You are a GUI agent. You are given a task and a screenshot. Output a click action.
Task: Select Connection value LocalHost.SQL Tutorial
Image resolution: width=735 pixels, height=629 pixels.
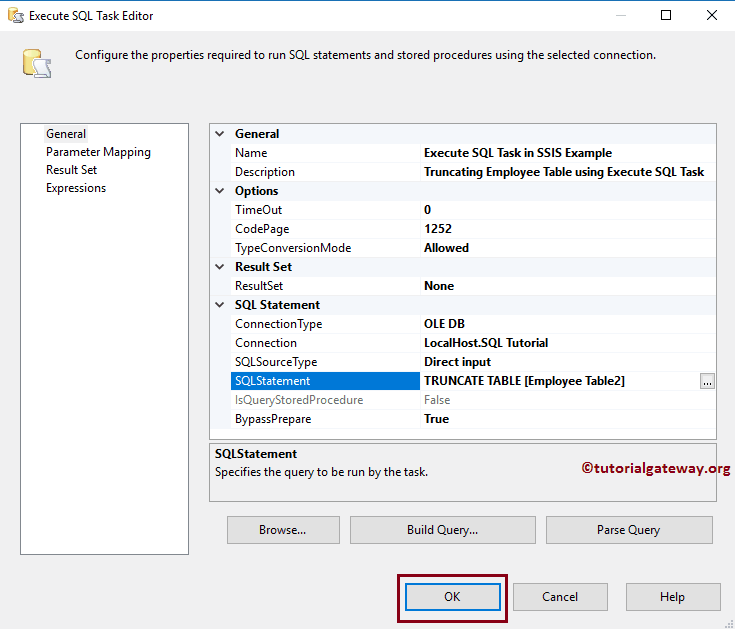568,343
